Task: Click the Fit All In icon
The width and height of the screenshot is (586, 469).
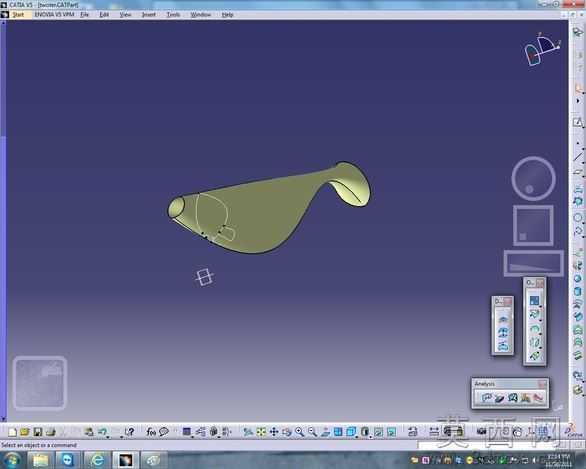Action: (x=261, y=432)
